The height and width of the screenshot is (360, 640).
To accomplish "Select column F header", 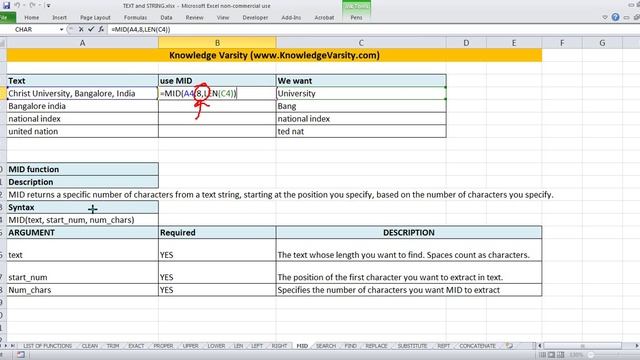I will [x=562, y=43].
